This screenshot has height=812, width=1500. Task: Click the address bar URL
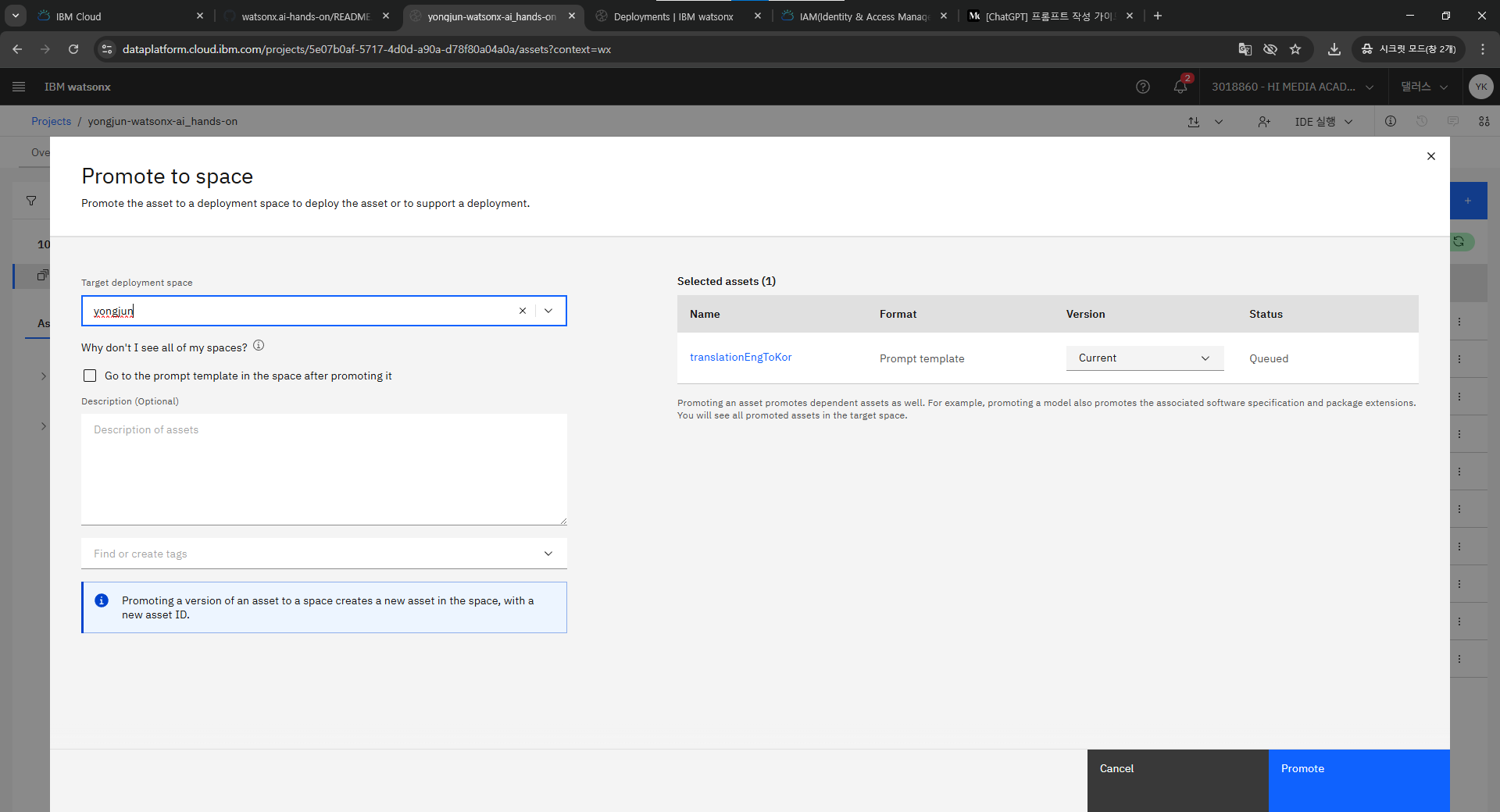pos(366,49)
